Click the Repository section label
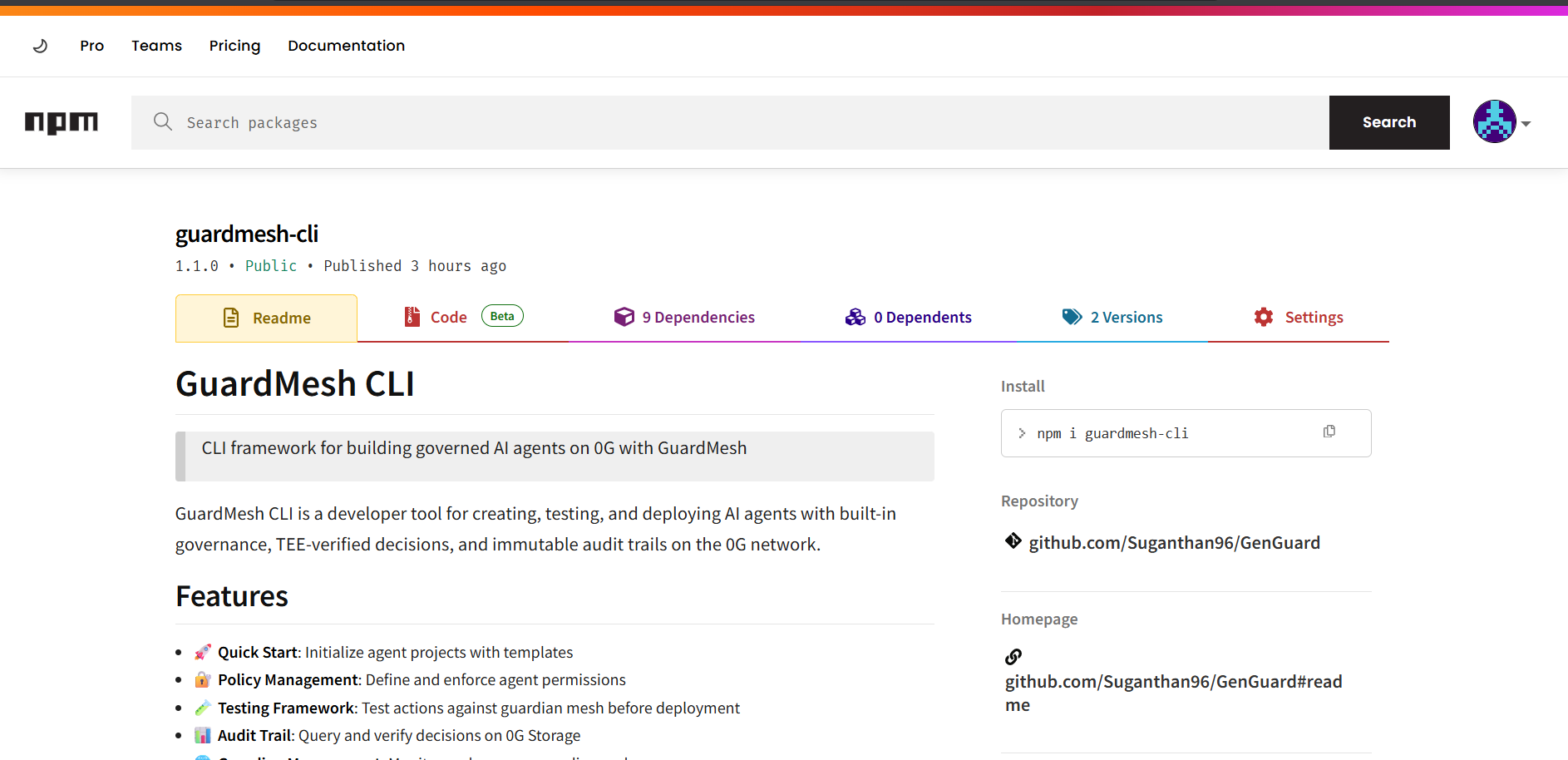Viewport: 1568px width, 760px height. tap(1039, 501)
